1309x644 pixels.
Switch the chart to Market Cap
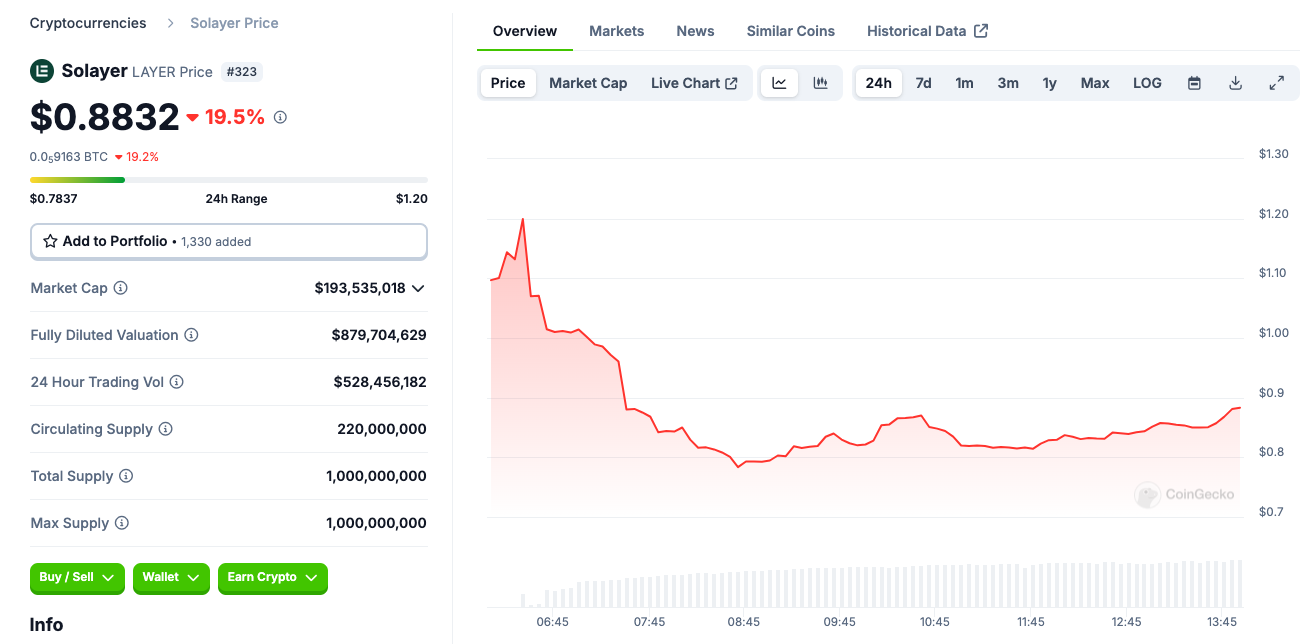[588, 83]
